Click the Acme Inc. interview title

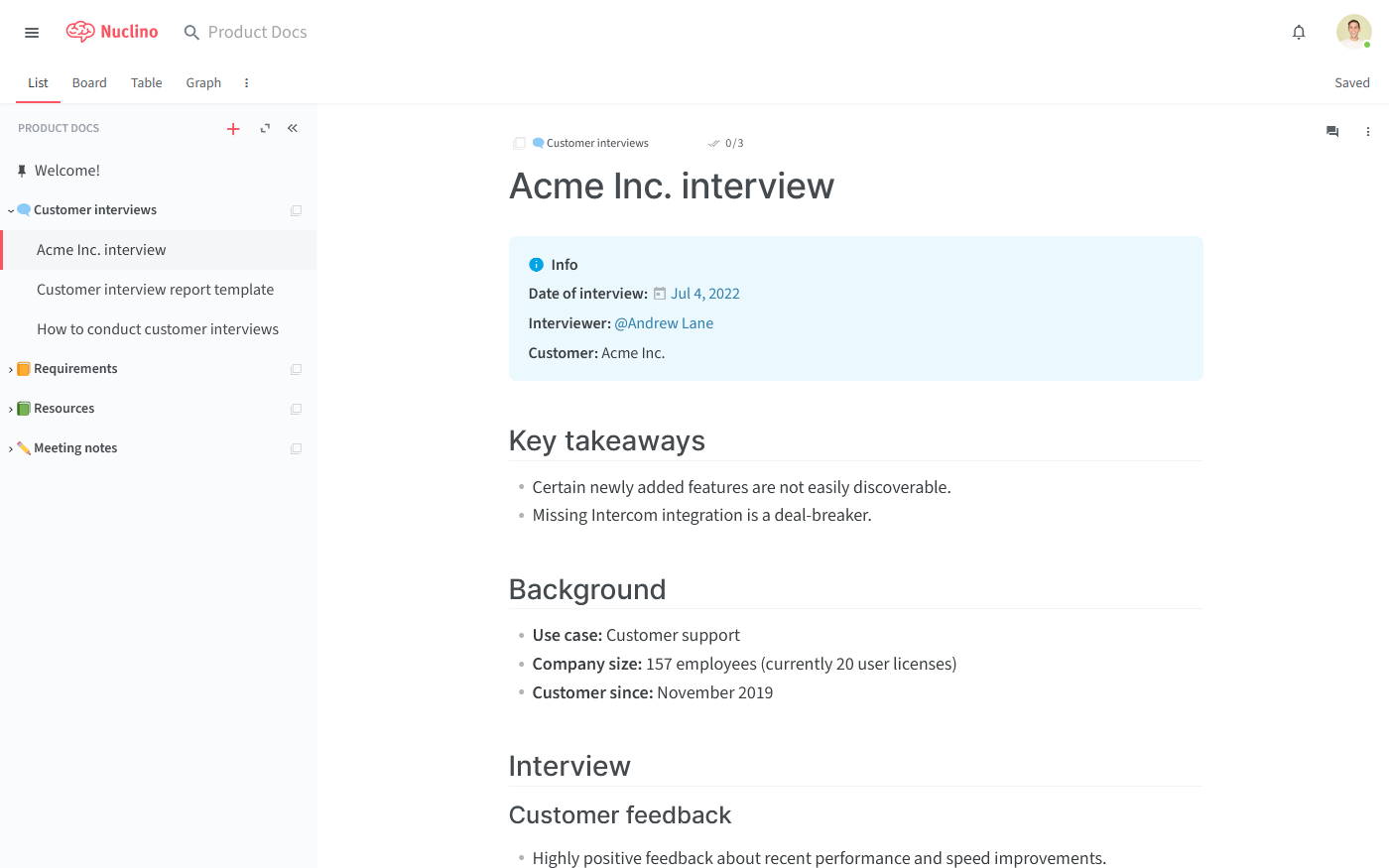(x=672, y=186)
